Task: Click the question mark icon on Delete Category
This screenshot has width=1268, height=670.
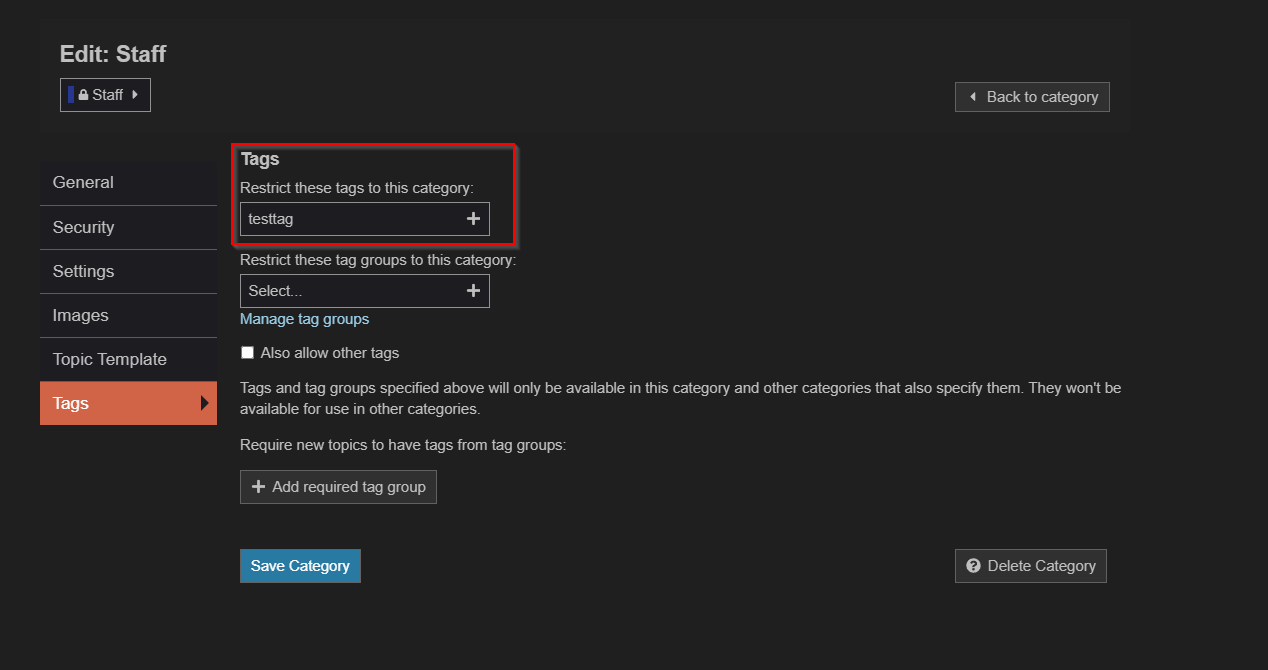Action: tap(974, 566)
